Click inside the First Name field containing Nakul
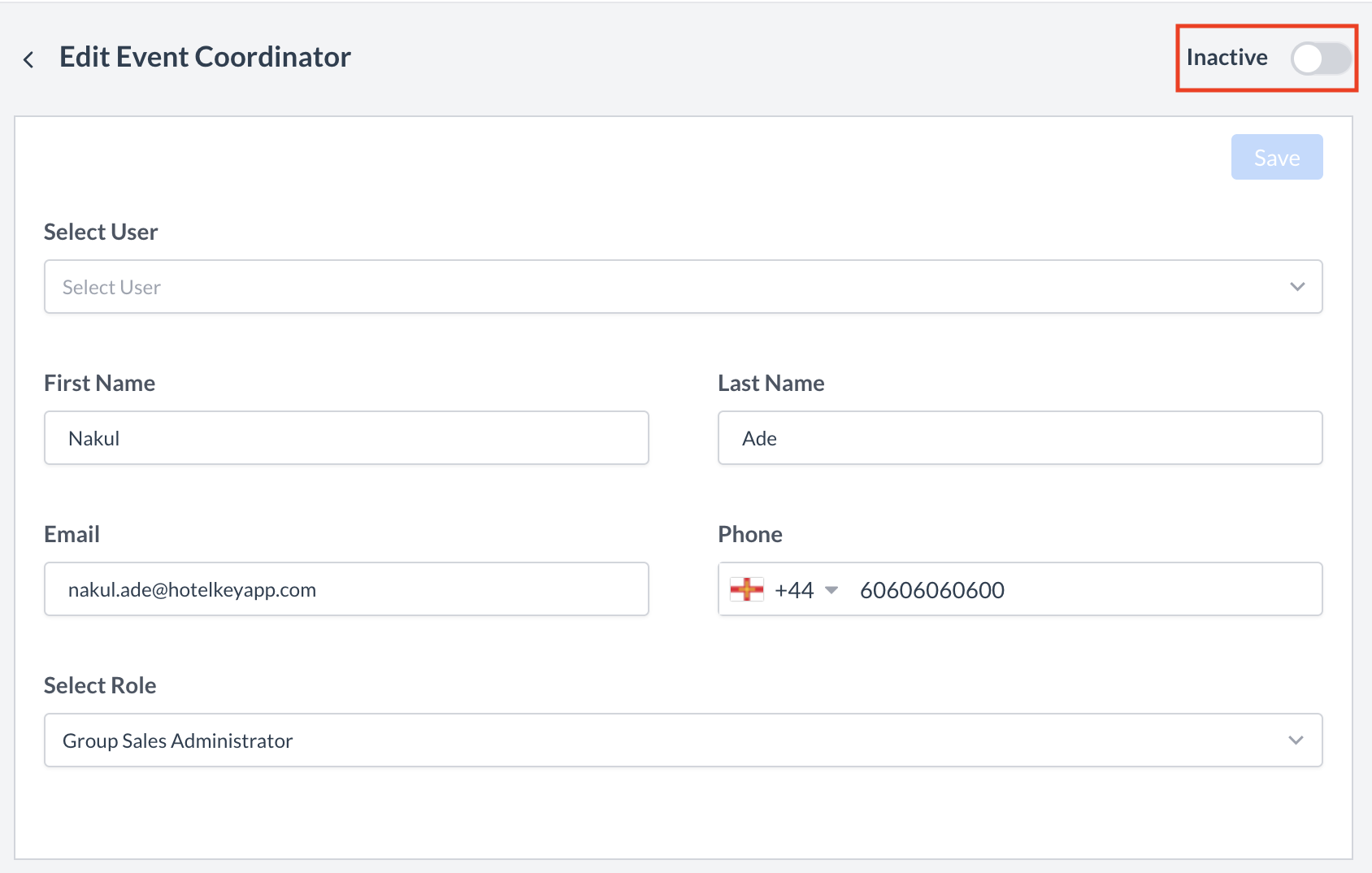This screenshot has width=1372, height=873. [345, 437]
